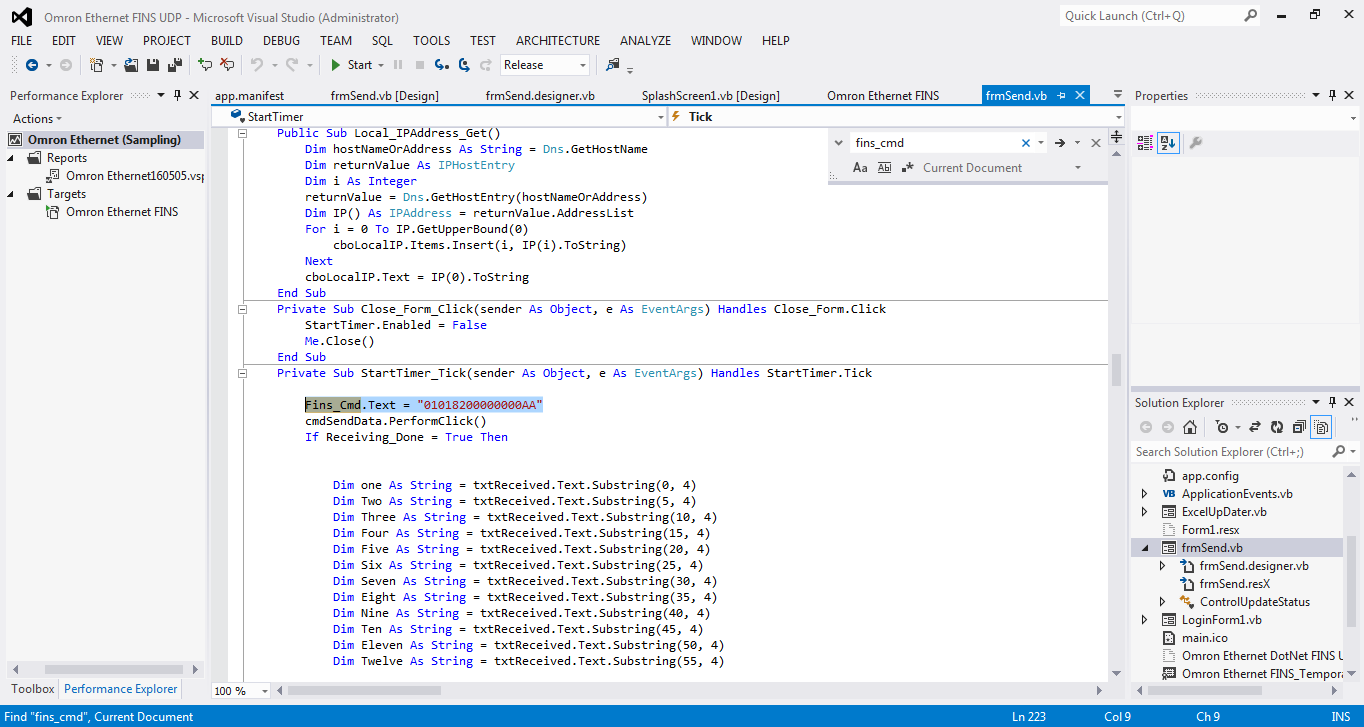Navigate backward using the blue arrow toolbar icon
The width and height of the screenshot is (1364, 727).
32,65
